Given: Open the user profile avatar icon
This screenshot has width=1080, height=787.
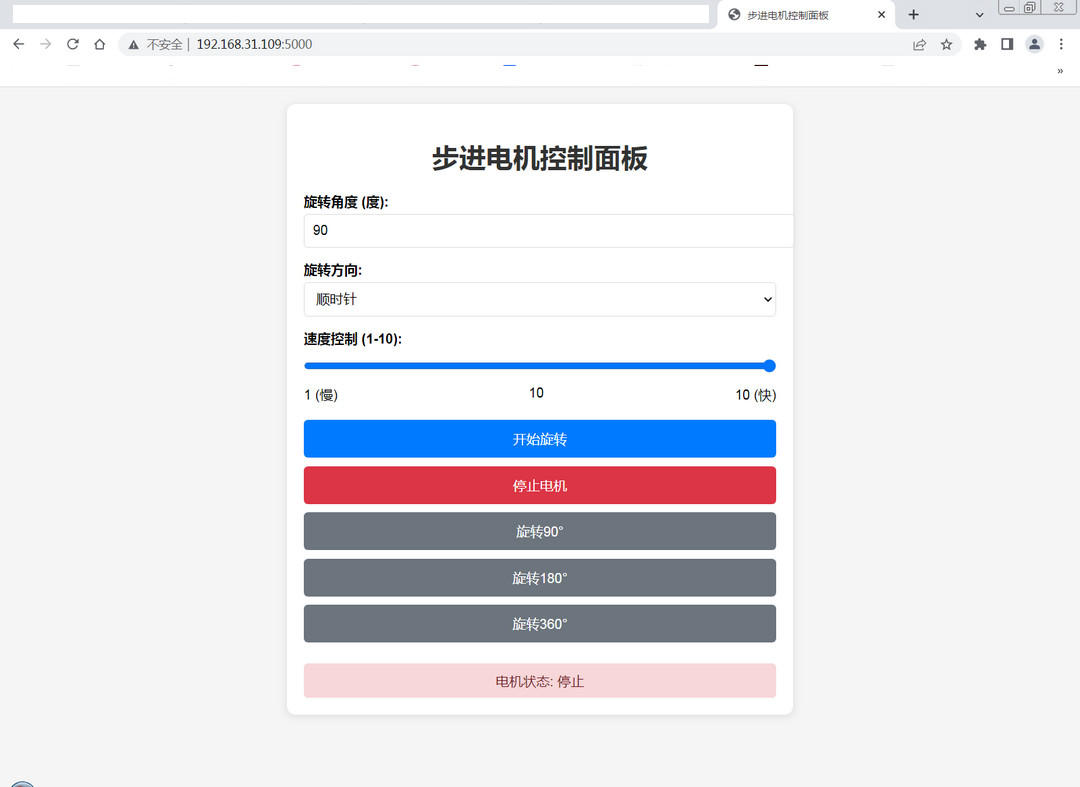Looking at the screenshot, I should pyautogui.click(x=1034, y=44).
